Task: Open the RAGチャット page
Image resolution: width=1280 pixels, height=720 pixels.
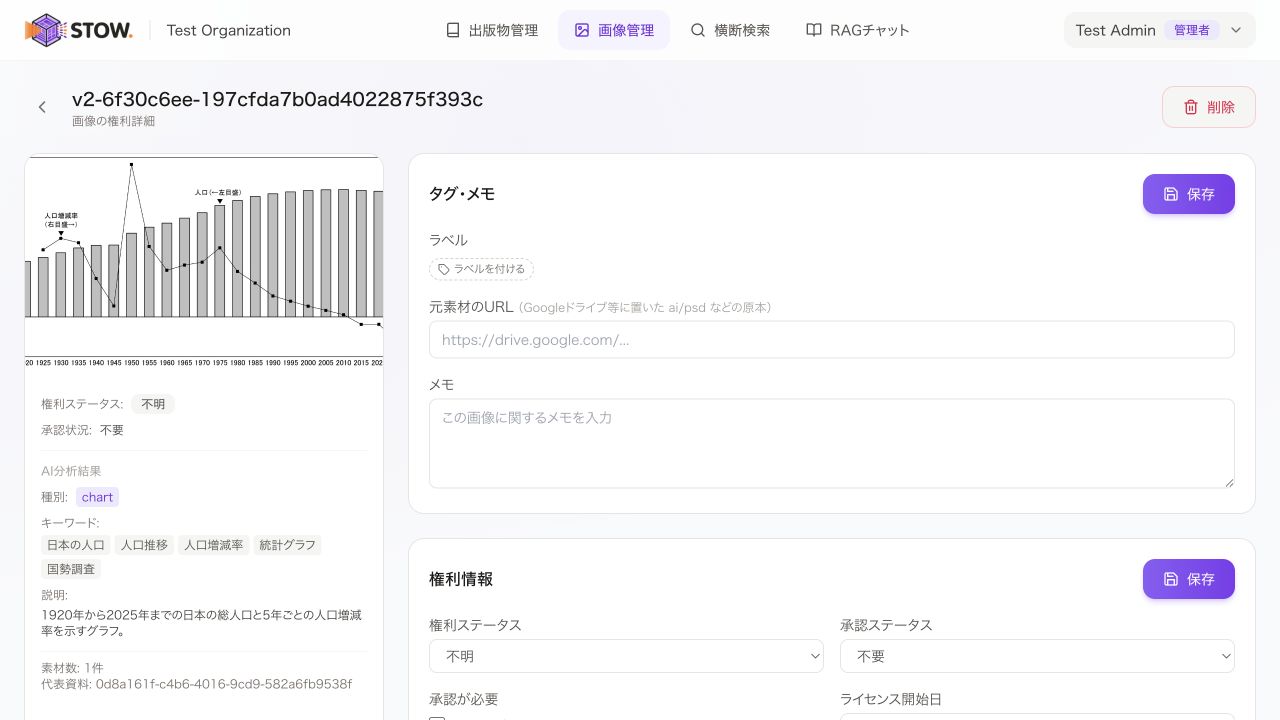Action: coord(858,30)
